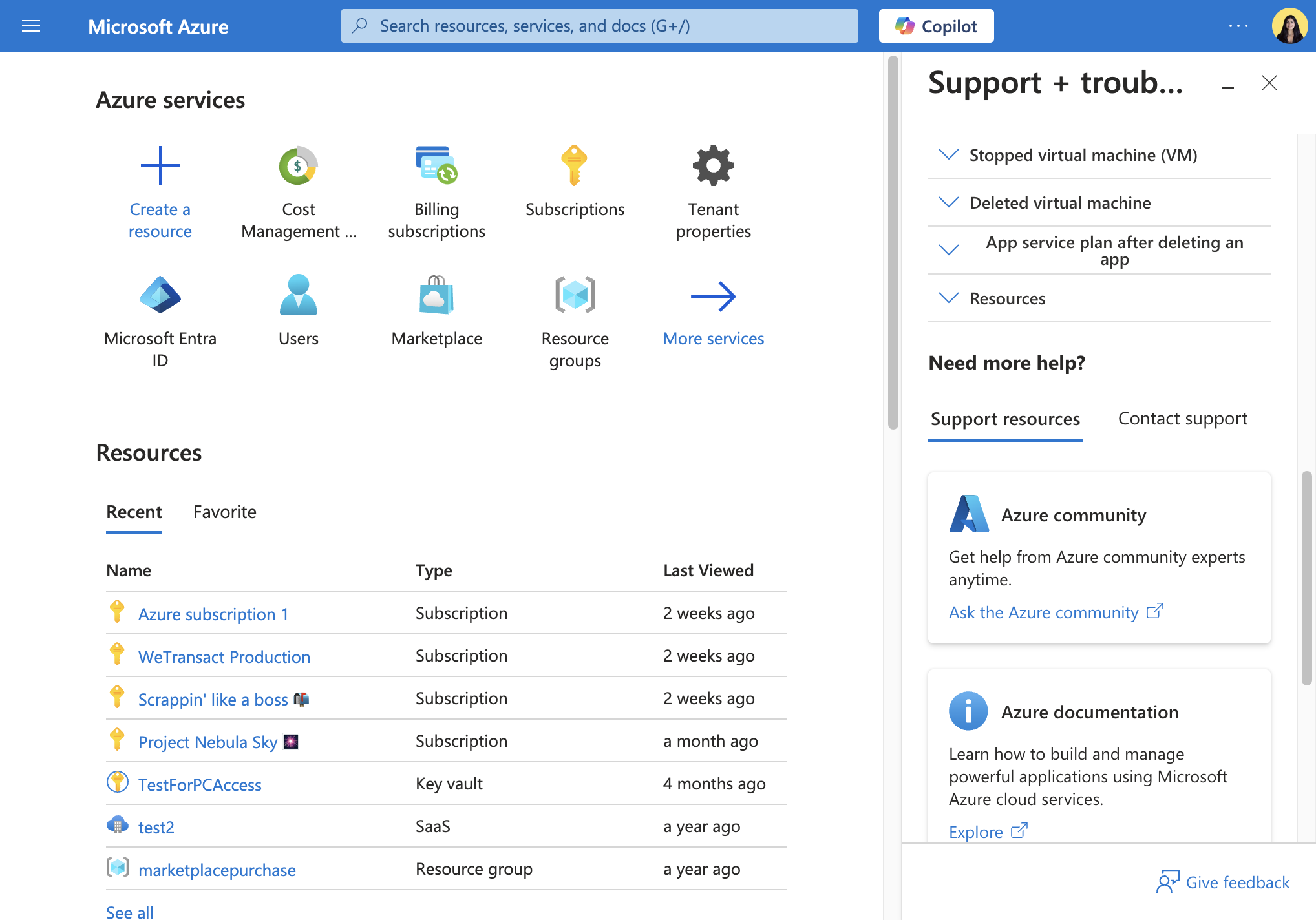Open Project Nebula Sky subscription
Screen dimensions: 1316x920
218,742
